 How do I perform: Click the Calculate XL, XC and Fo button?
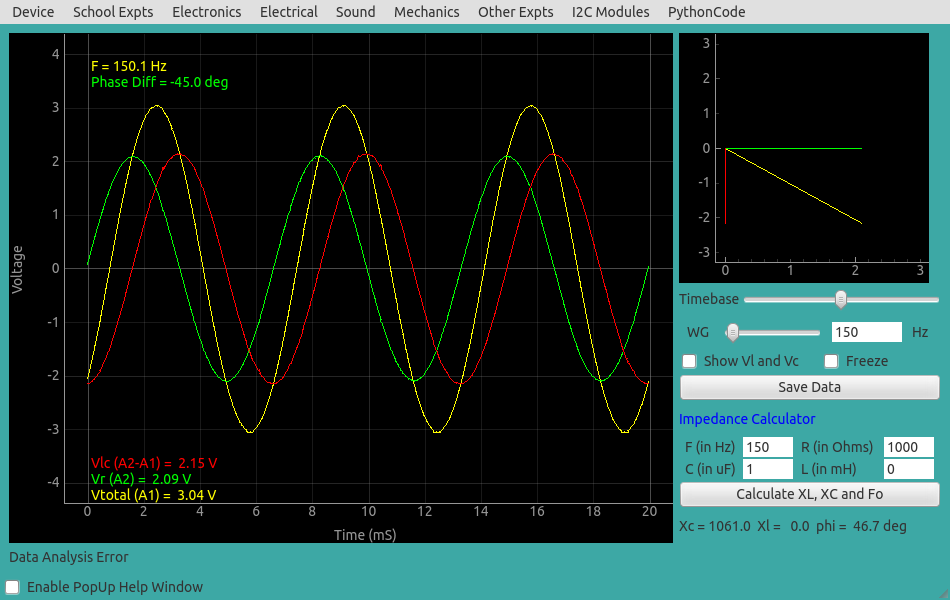809,494
